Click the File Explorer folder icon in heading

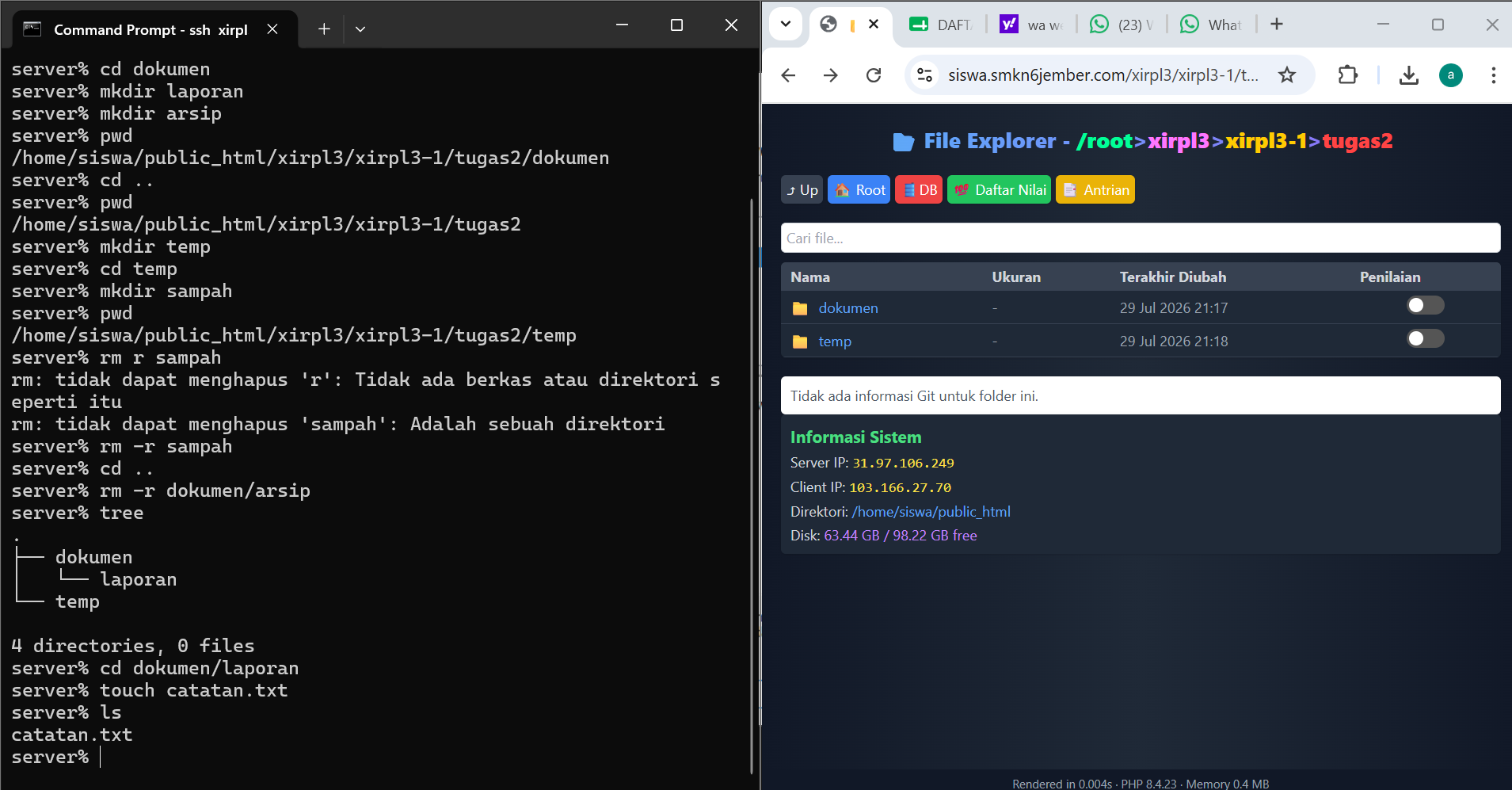(904, 142)
